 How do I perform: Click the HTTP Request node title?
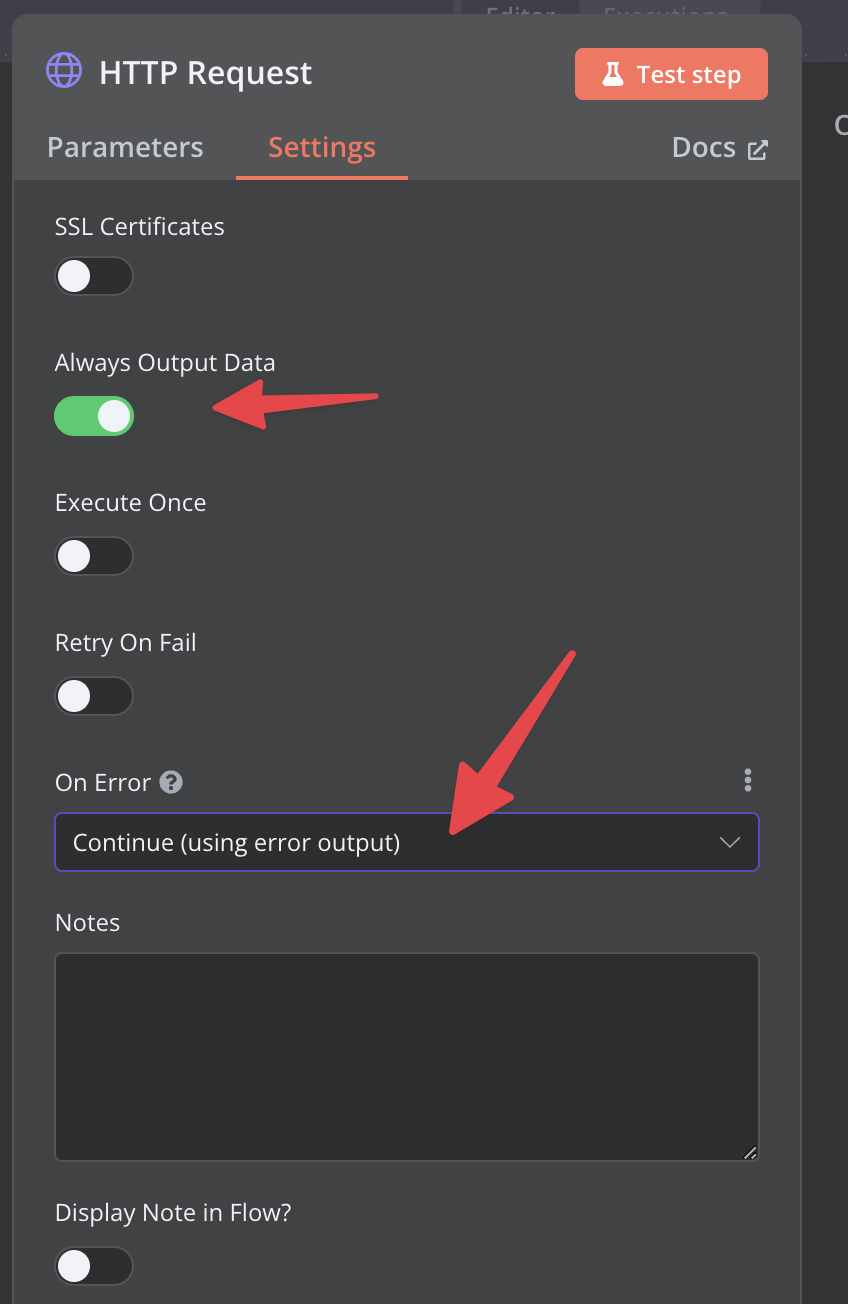point(206,73)
